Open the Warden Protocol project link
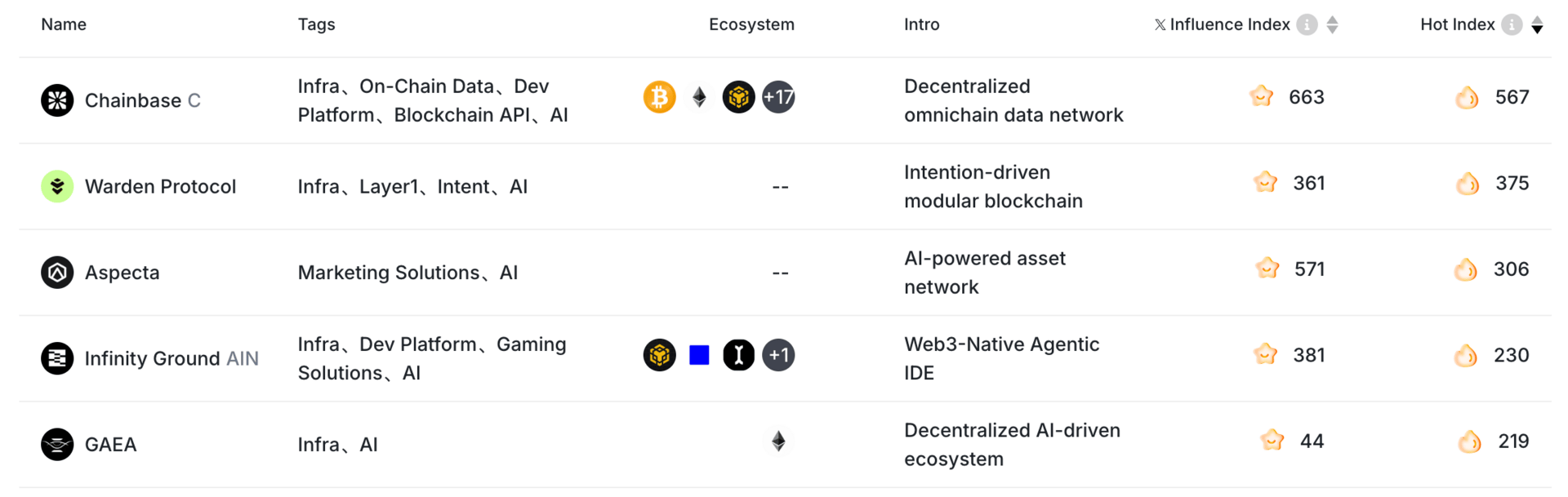The width and height of the screenshot is (1568, 497). click(x=161, y=187)
